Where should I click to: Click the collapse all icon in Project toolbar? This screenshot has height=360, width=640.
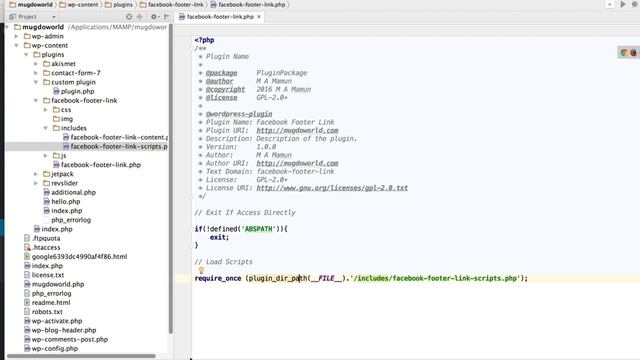(140, 17)
